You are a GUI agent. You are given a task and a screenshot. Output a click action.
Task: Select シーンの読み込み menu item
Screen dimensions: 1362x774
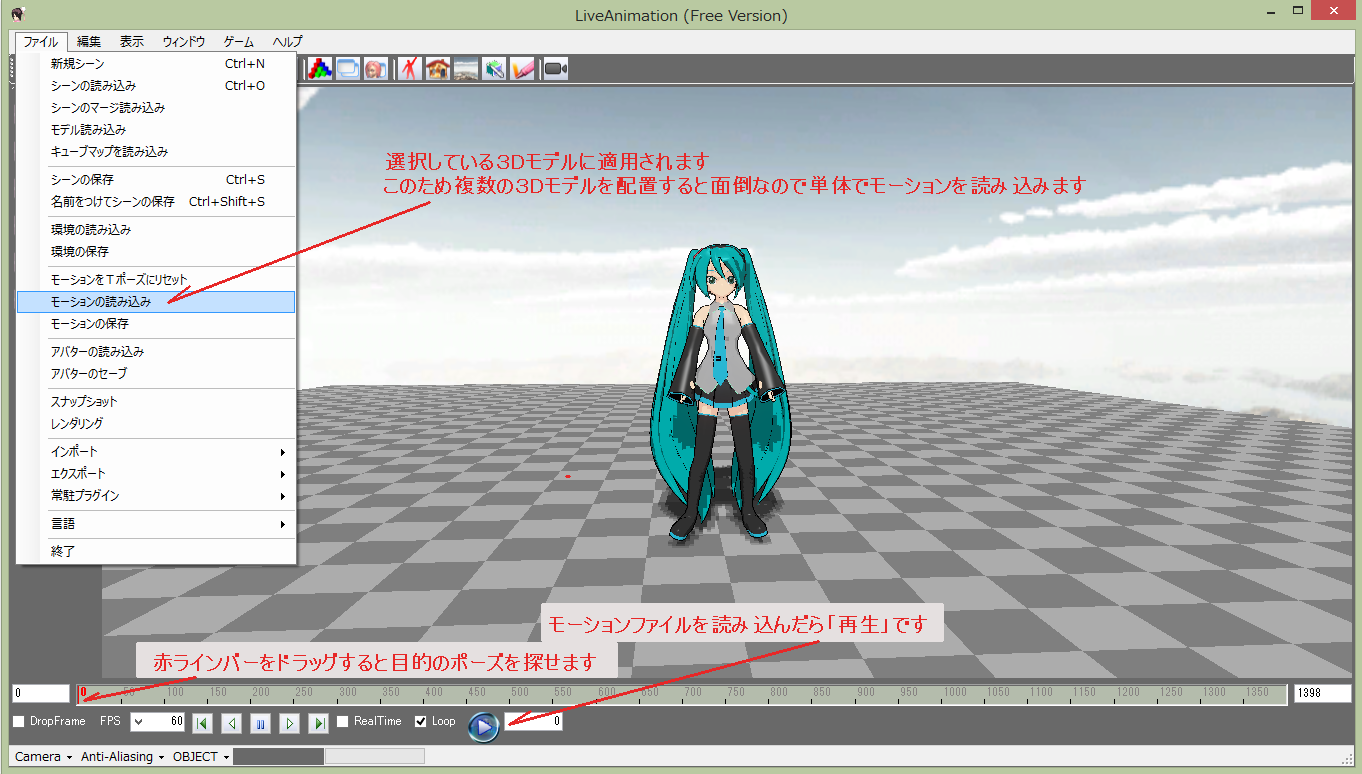(x=157, y=85)
